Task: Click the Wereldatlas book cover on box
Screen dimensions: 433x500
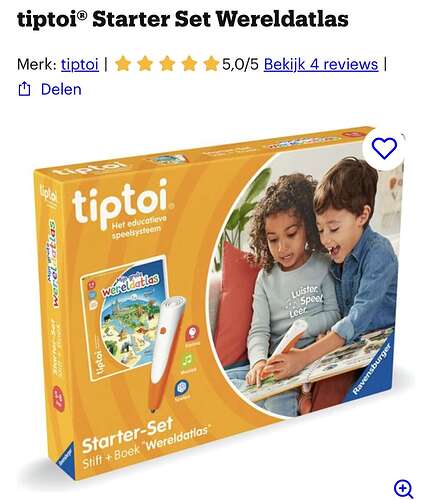Action: (124, 317)
